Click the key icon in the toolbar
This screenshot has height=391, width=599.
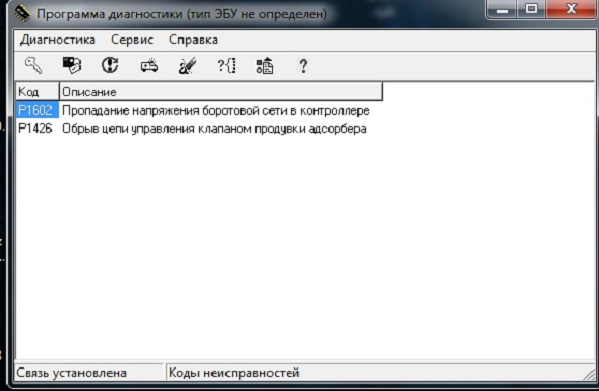(34, 66)
